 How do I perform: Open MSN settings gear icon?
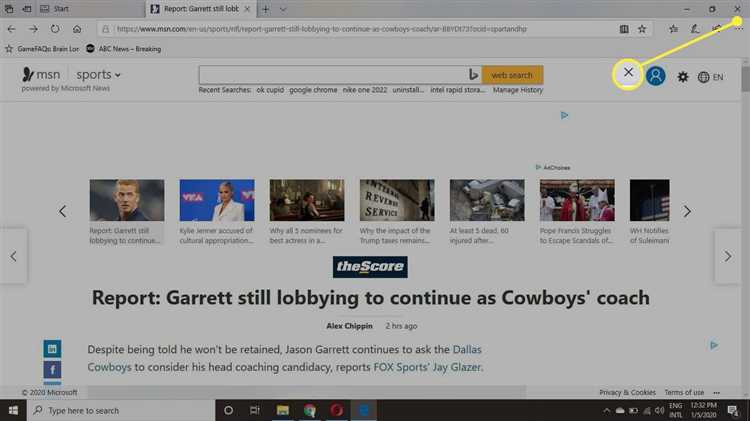(683, 77)
